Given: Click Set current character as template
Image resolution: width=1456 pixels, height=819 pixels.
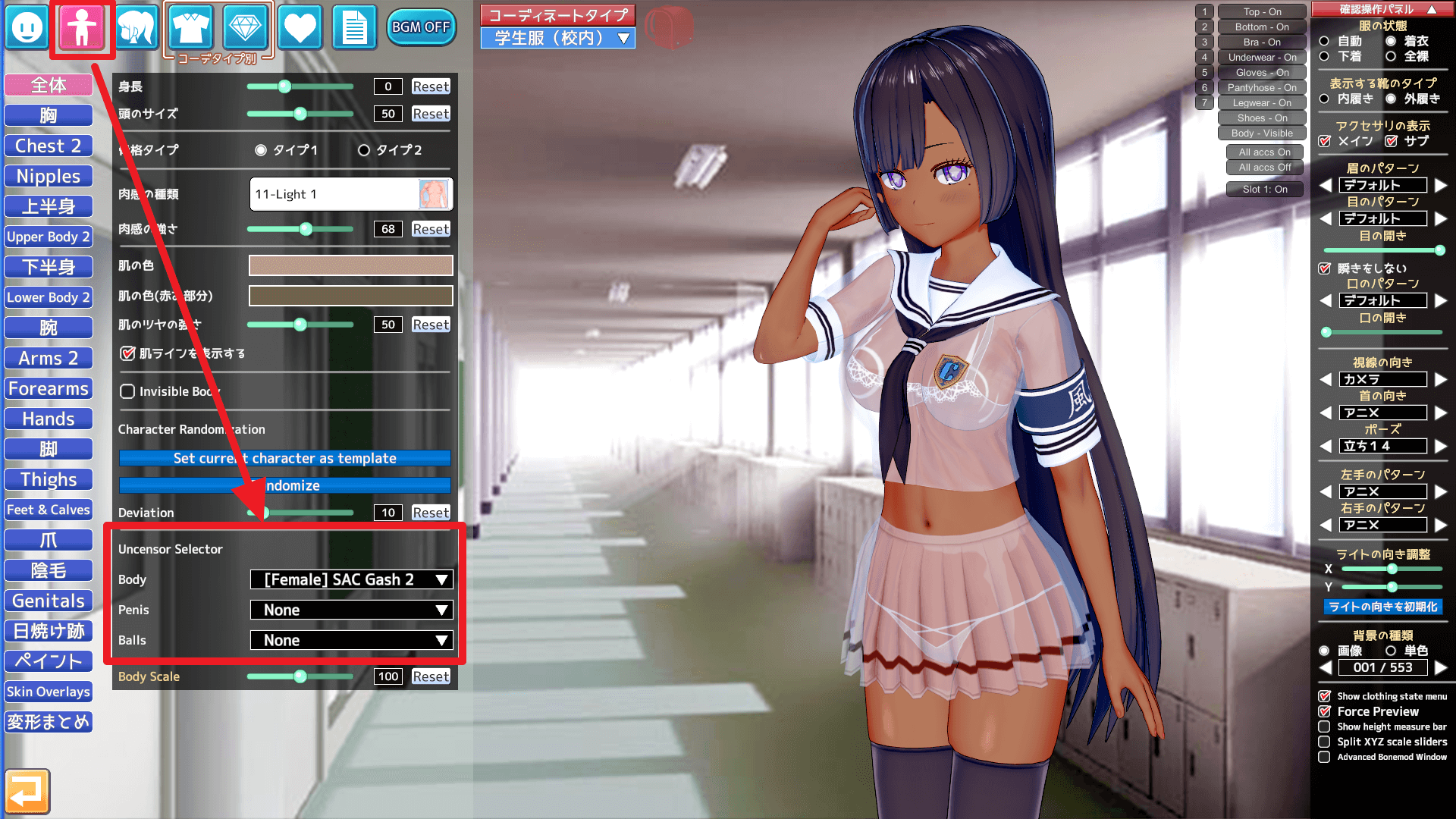Looking at the screenshot, I should (x=284, y=458).
